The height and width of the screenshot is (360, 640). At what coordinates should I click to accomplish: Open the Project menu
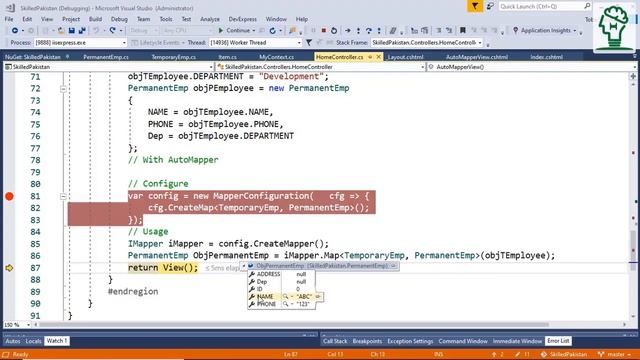tap(71, 19)
